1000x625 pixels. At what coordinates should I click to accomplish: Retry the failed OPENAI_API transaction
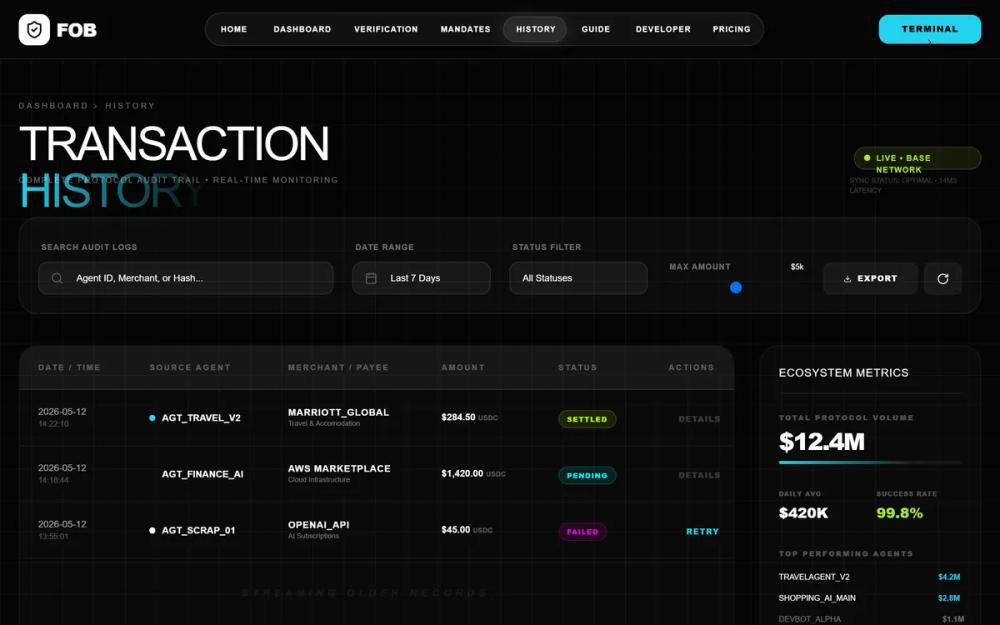point(702,531)
